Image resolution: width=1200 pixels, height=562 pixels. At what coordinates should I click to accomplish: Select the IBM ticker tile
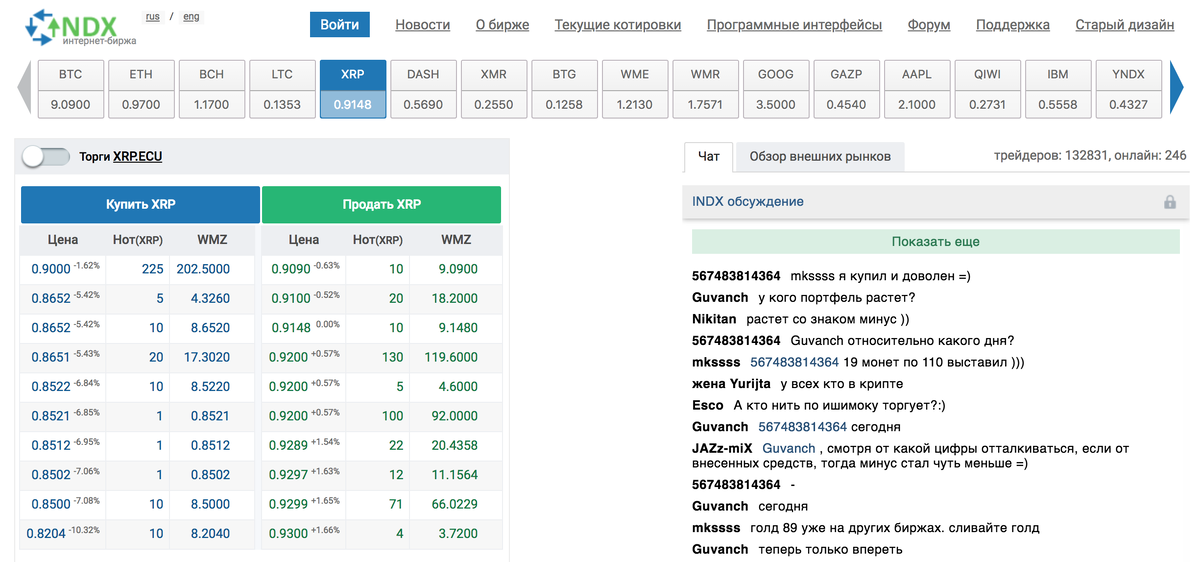[x=1058, y=89]
